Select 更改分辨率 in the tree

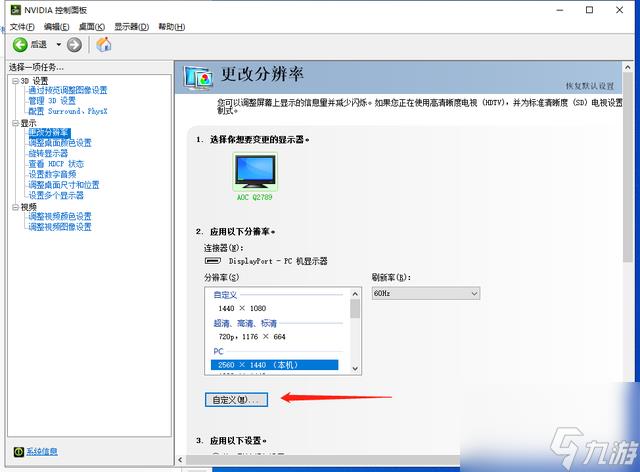pyautogui.click(x=49, y=133)
